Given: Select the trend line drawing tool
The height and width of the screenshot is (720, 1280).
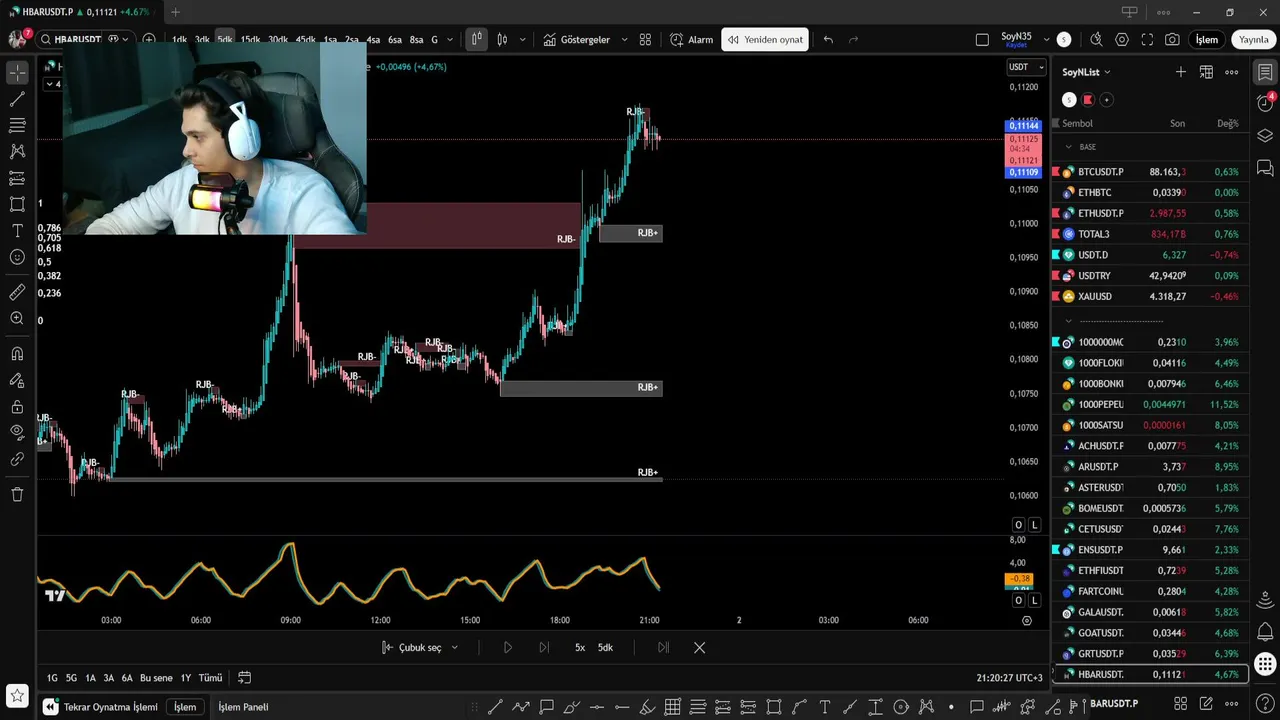Looking at the screenshot, I should 17,99.
